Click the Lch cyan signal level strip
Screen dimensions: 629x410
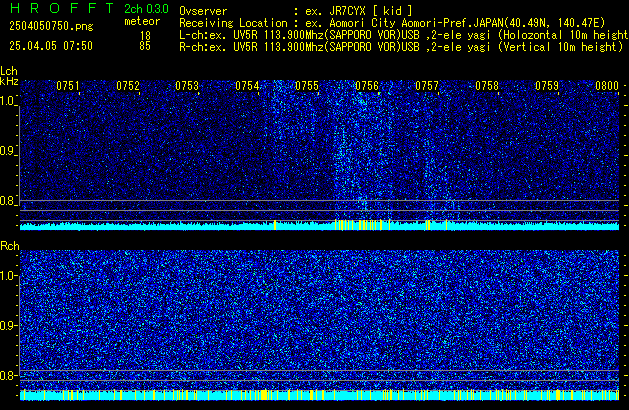tap(319, 225)
